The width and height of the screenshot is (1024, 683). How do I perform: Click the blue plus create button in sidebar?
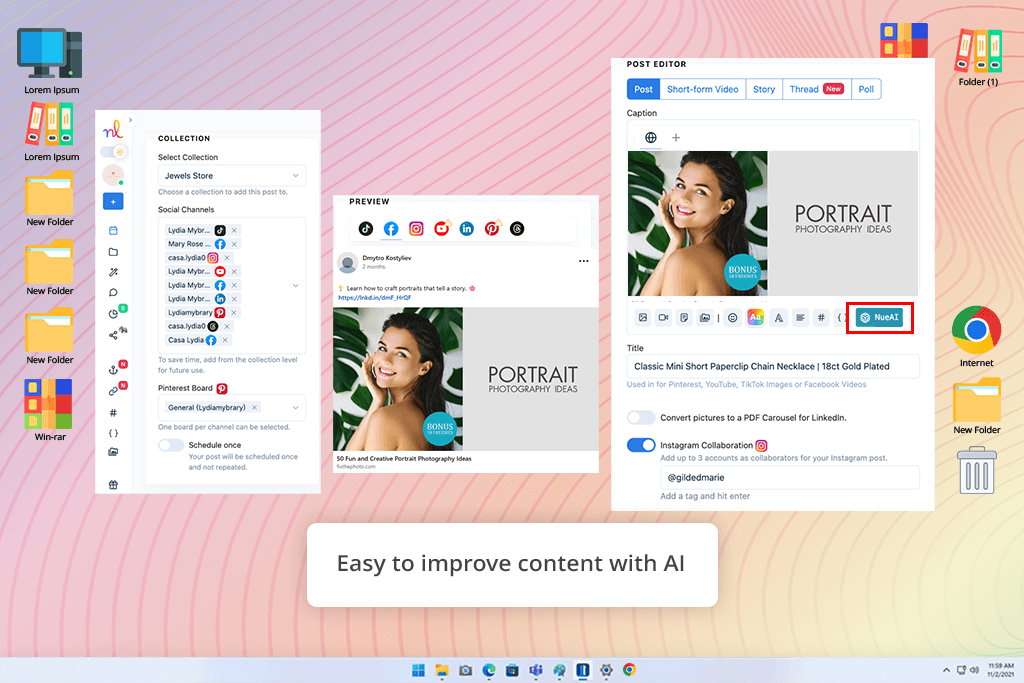coord(113,202)
